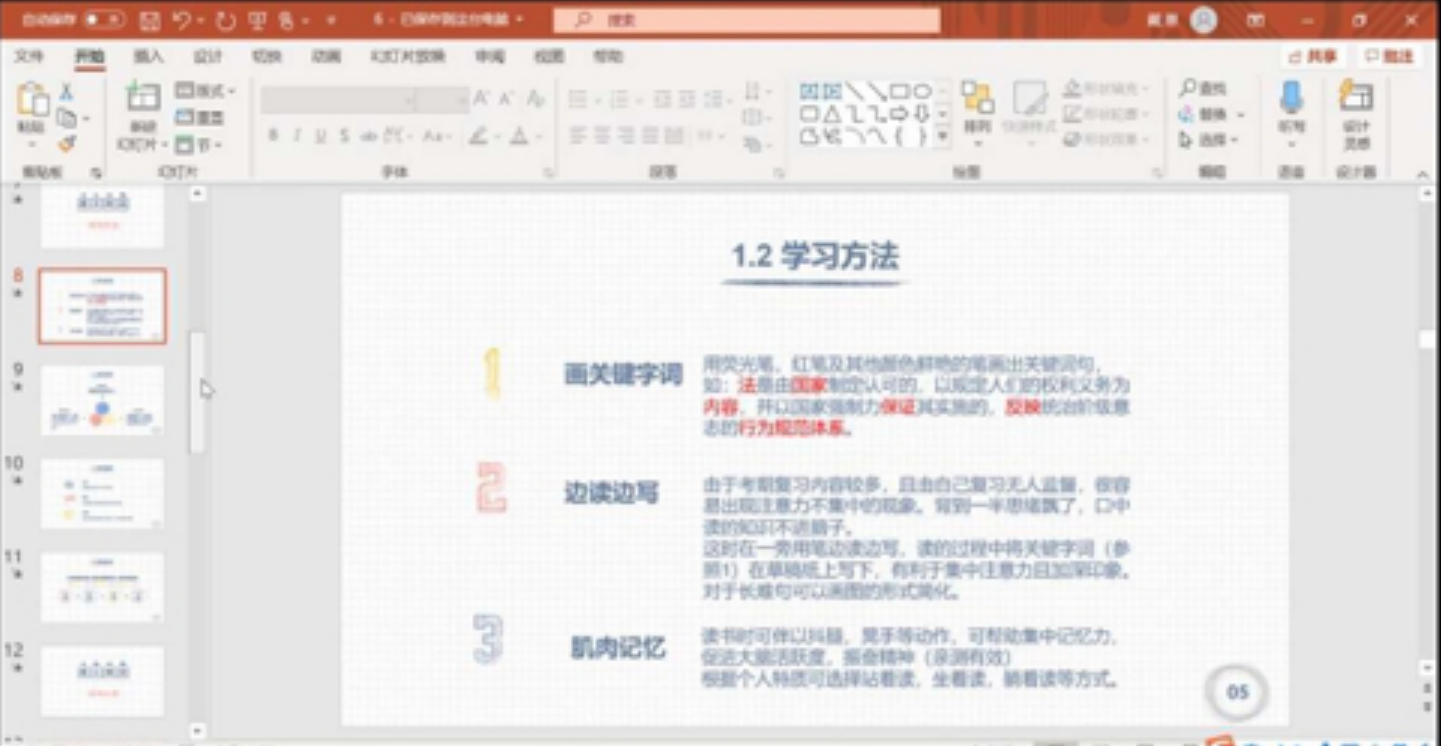Expand the shapes gallery more arrow
This screenshot has height=746, width=1441.
tap(942, 138)
